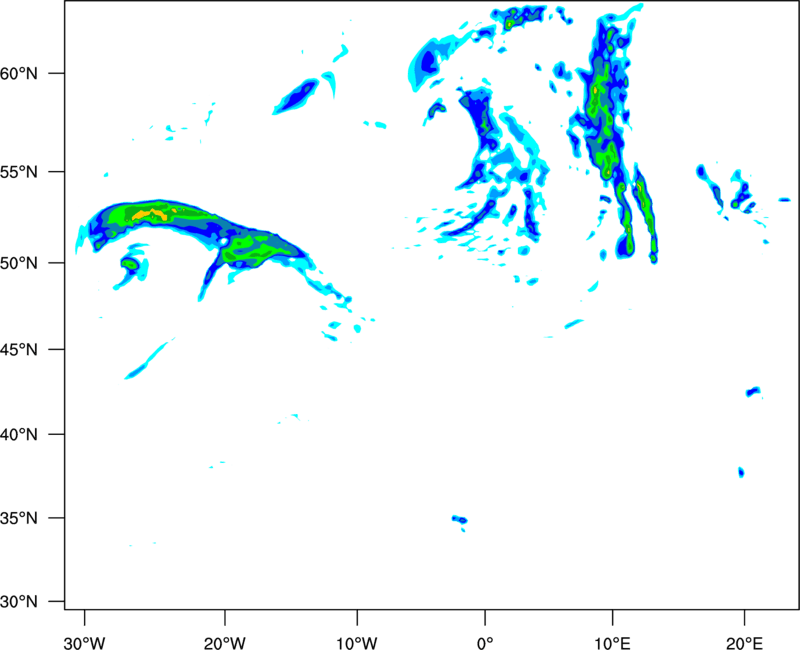Click the 55°N latitude label
Screen dimensions: 800x650
pyautogui.click(x=19, y=171)
